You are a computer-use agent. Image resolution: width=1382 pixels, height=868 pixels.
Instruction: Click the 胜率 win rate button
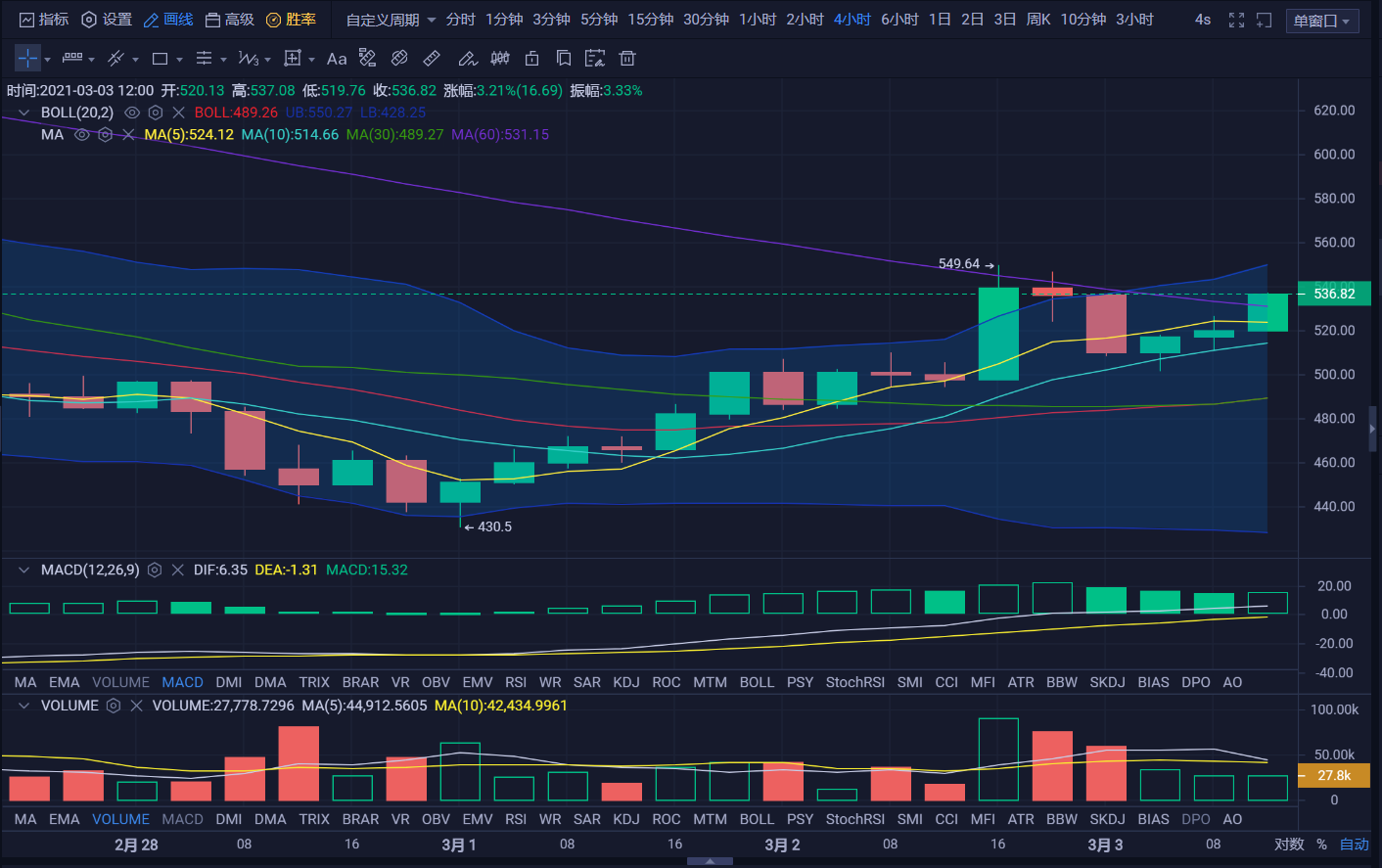(x=292, y=20)
